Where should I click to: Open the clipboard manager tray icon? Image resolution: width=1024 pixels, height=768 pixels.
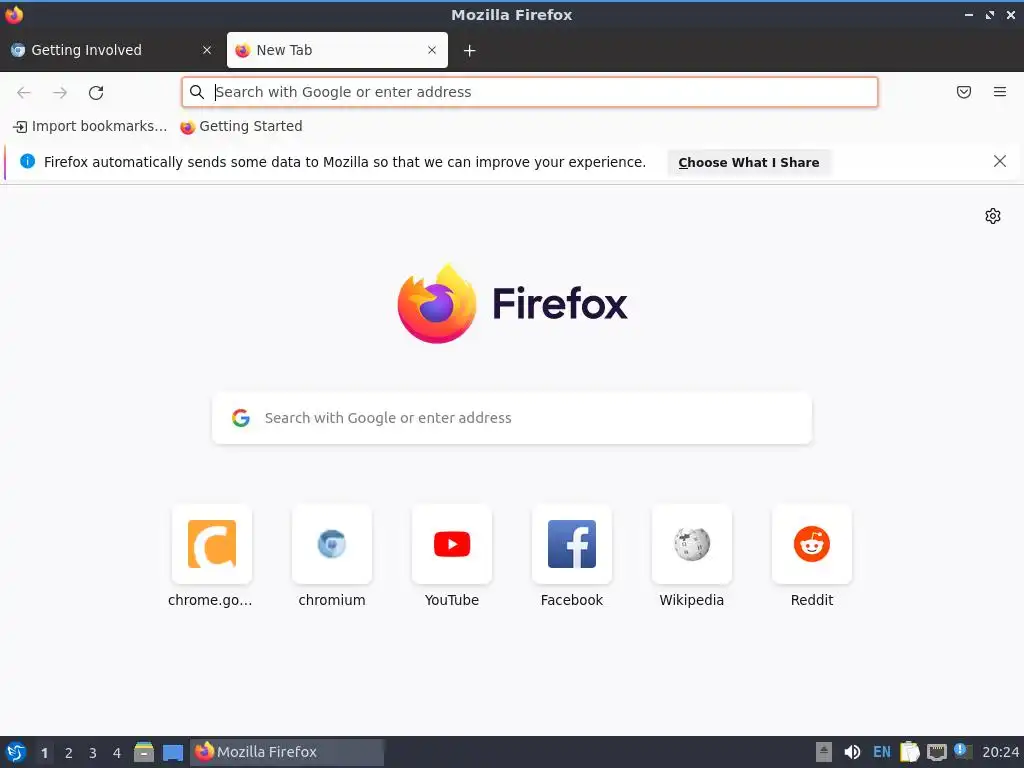point(910,752)
